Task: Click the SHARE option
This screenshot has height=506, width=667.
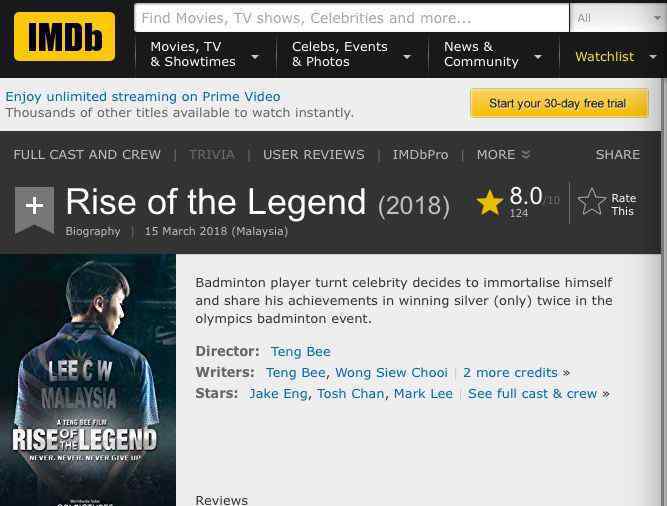Action: 618,154
